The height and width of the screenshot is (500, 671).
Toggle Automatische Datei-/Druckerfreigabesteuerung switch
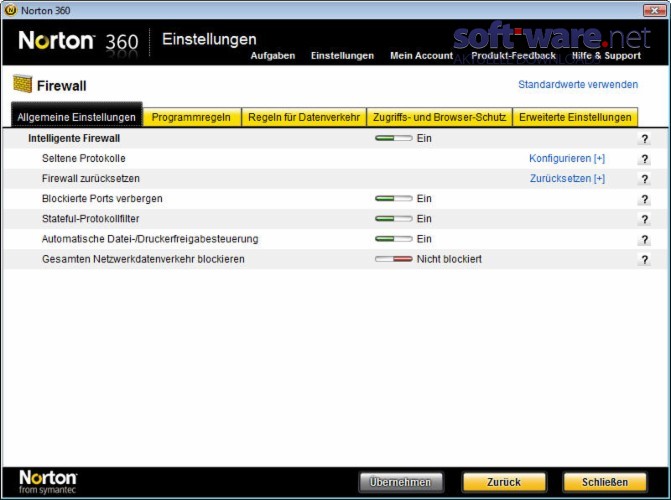tap(393, 239)
